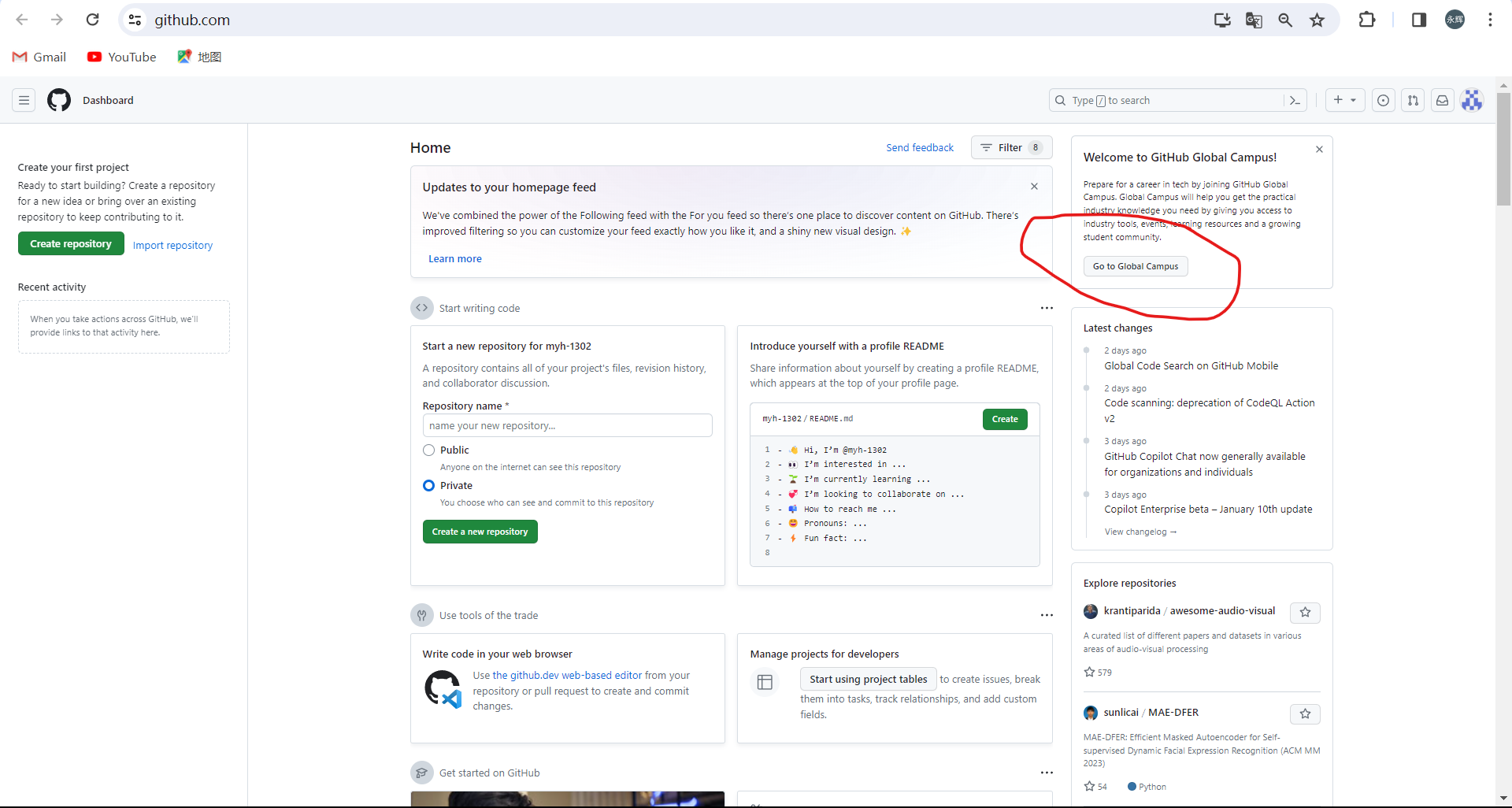Go back with browser back arrow

tap(22, 20)
